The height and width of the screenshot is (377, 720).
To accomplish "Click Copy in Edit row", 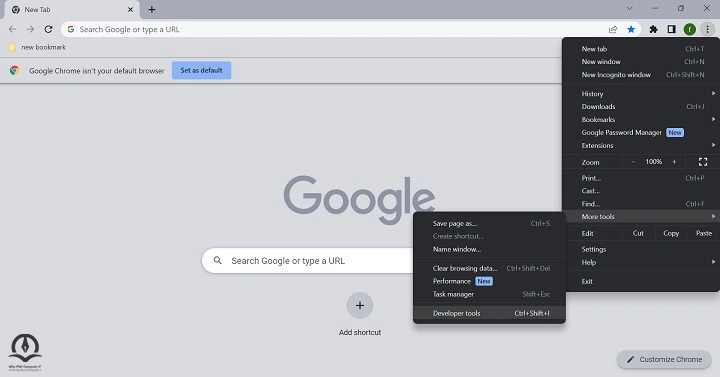I will point(671,233).
